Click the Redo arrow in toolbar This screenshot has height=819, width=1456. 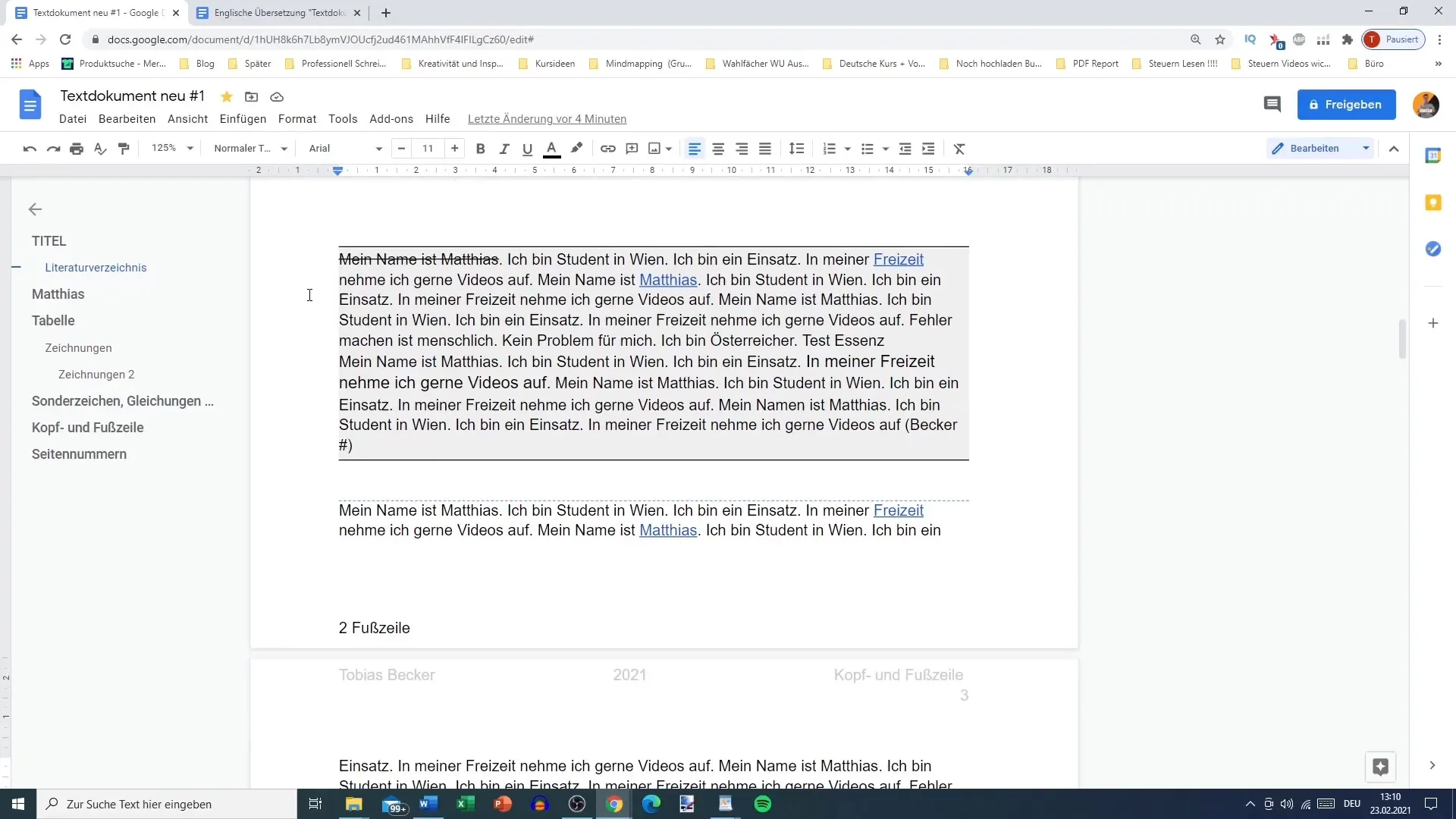point(53,149)
